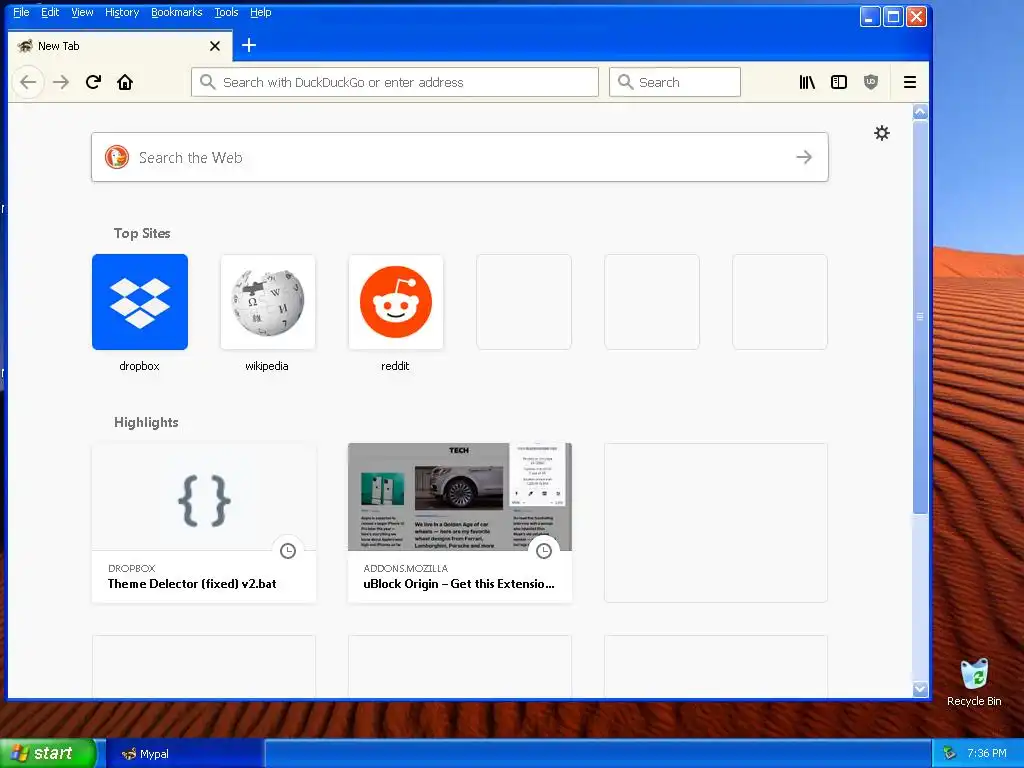Open the Tools menu

[227, 12]
